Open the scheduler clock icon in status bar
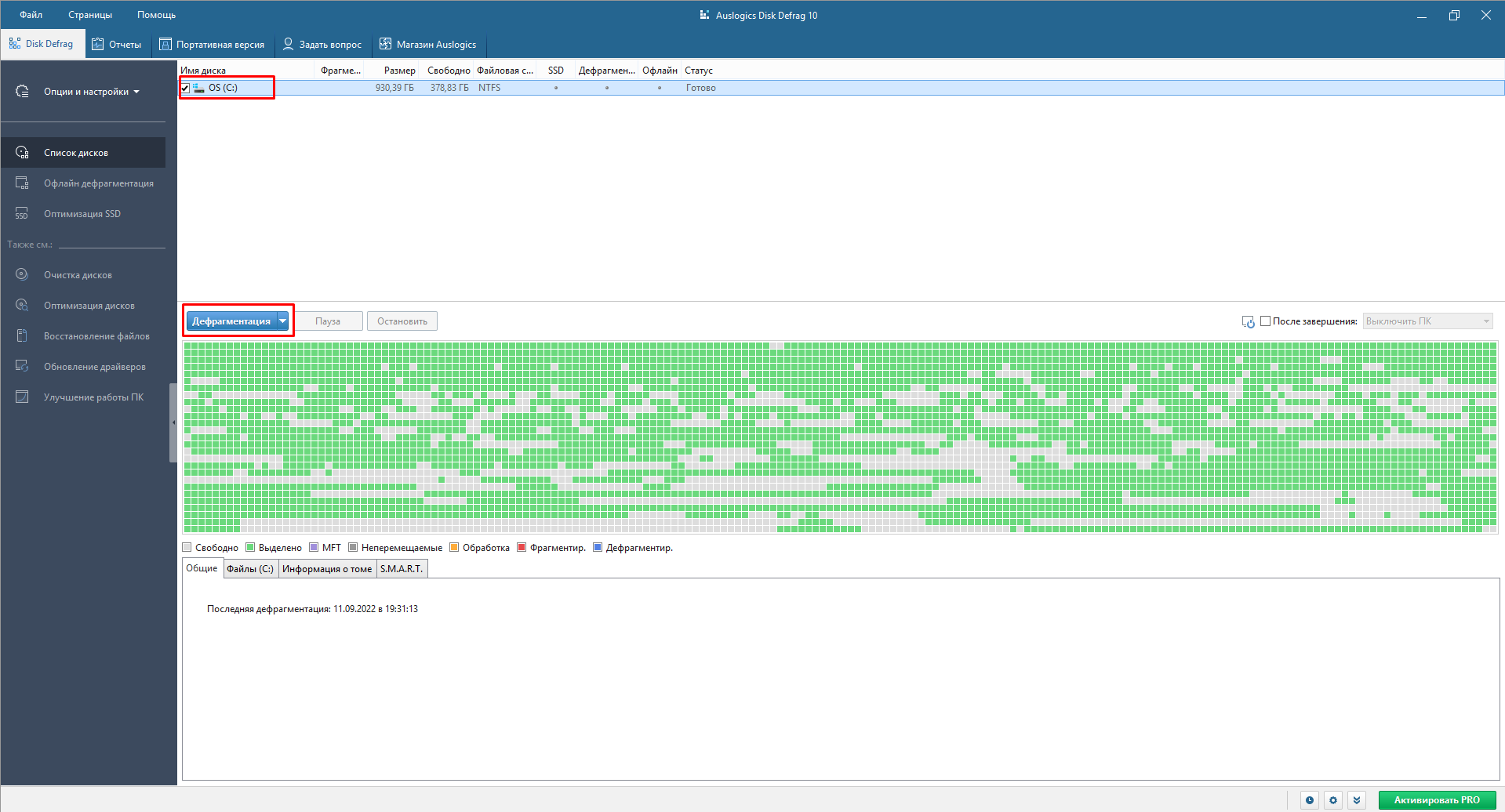This screenshot has width=1505, height=812. point(1309,800)
